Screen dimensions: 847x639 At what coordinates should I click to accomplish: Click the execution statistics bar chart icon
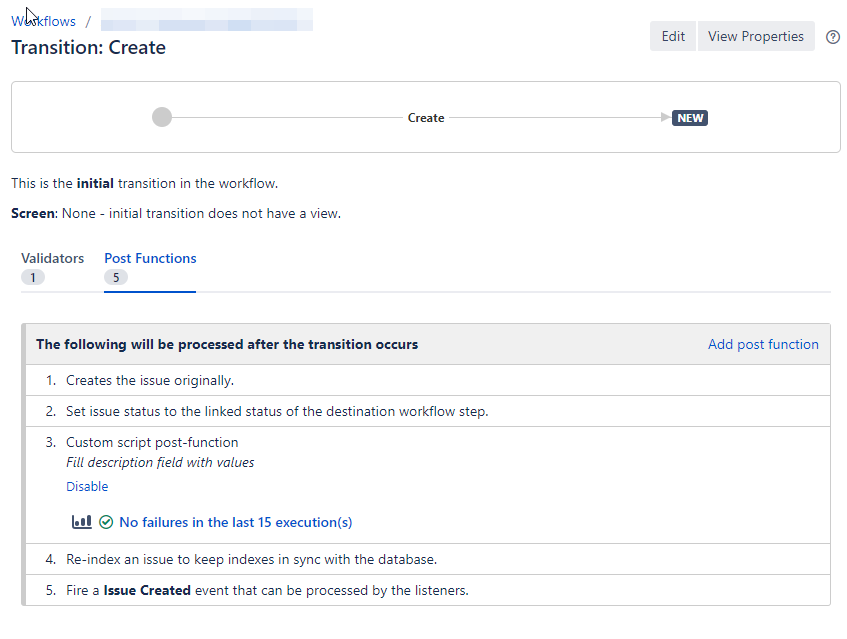[x=81, y=521]
